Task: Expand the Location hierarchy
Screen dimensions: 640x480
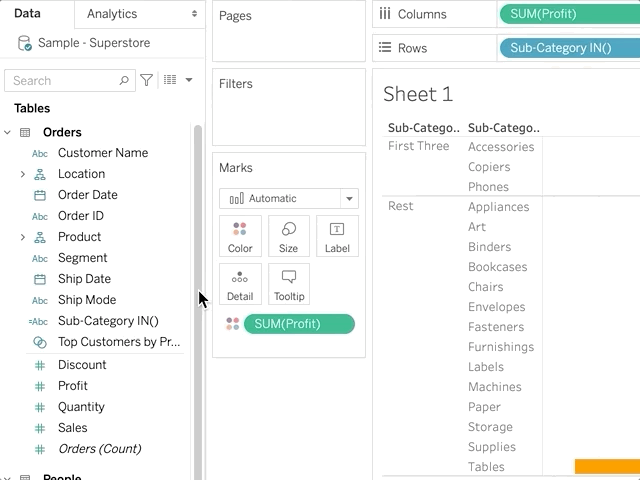Action: coord(23,174)
